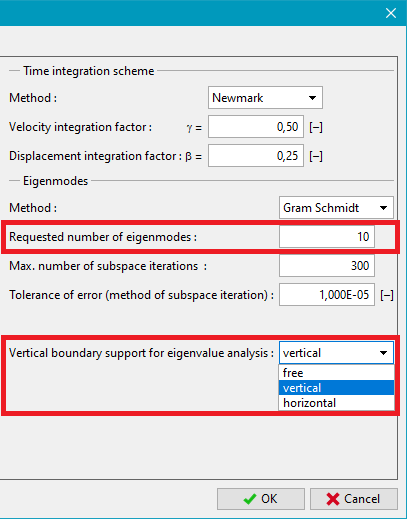The image size is (407, 519).
Task: Close the dialog with the X button
Action: tap(391, 13)
